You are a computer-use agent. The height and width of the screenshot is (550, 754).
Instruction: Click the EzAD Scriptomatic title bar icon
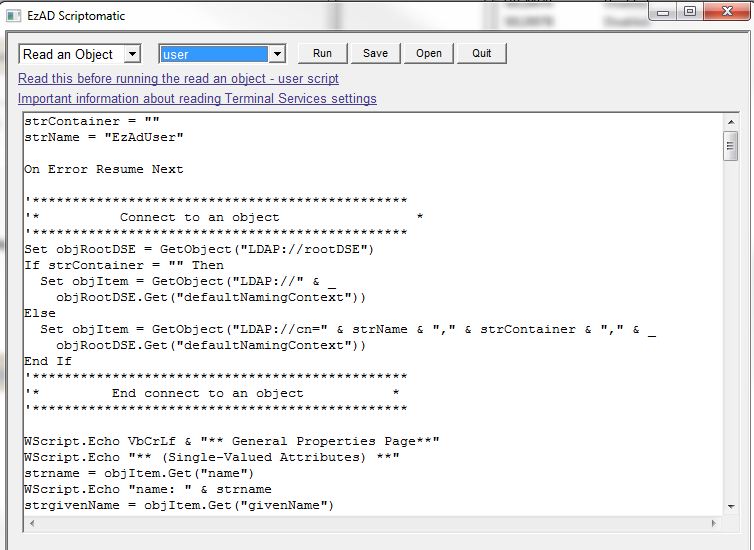pos(13,16)
